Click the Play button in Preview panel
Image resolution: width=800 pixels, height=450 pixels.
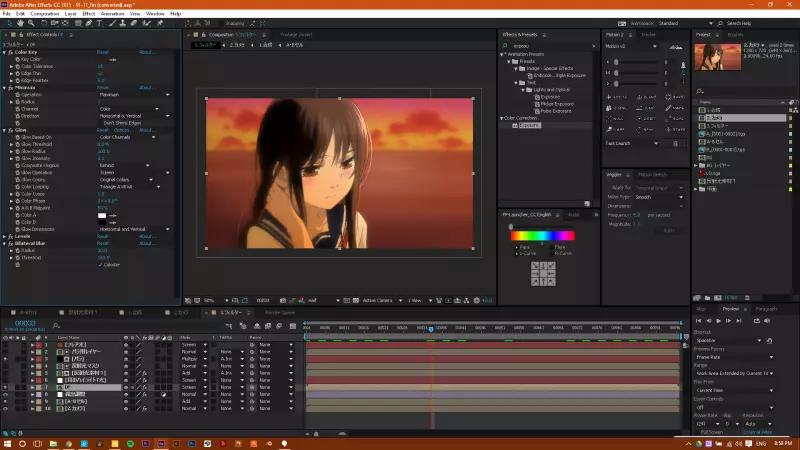(x=718, y=321)
